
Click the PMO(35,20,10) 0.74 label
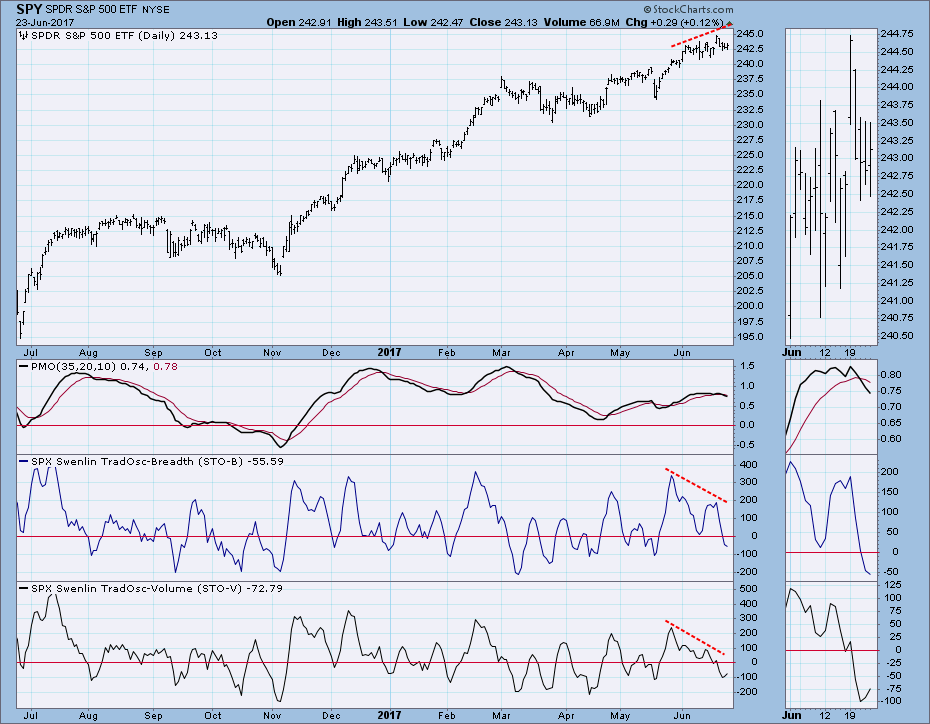tap(89, 366)
